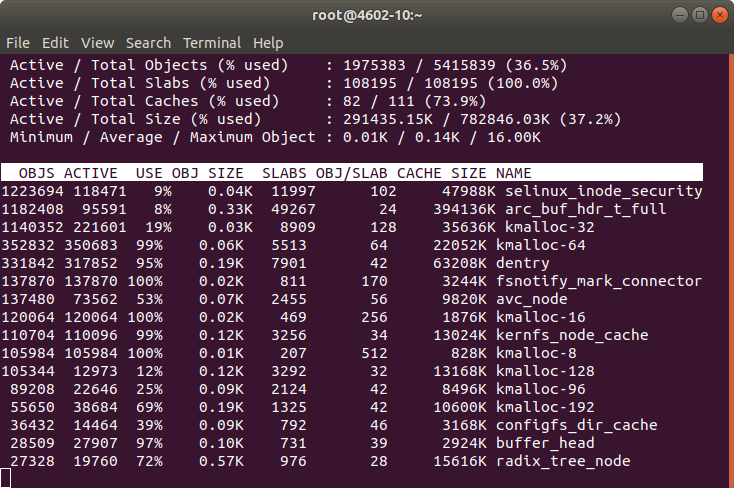Click the 49267 slabs value
The image size is (734, 488).
coord(293,209)
